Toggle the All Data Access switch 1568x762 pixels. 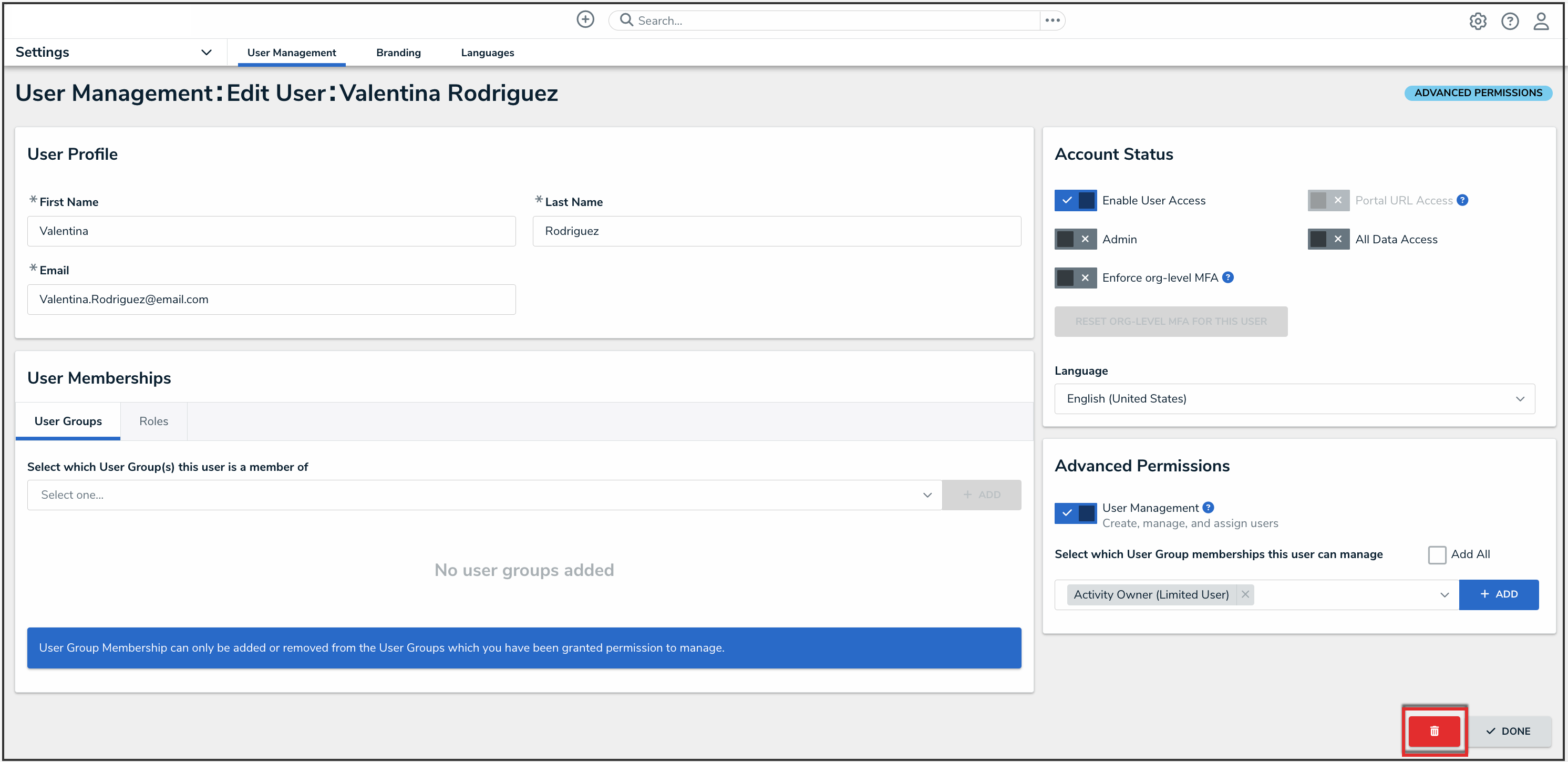tap(1328, 239)
